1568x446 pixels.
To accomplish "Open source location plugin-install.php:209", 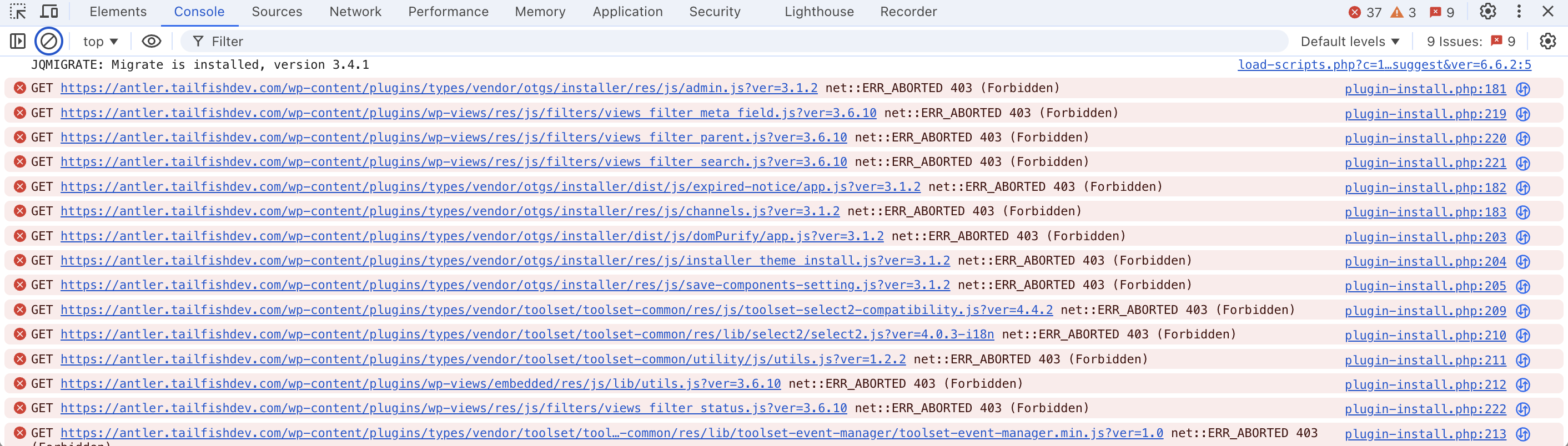I will click(x=1425, y=310).
